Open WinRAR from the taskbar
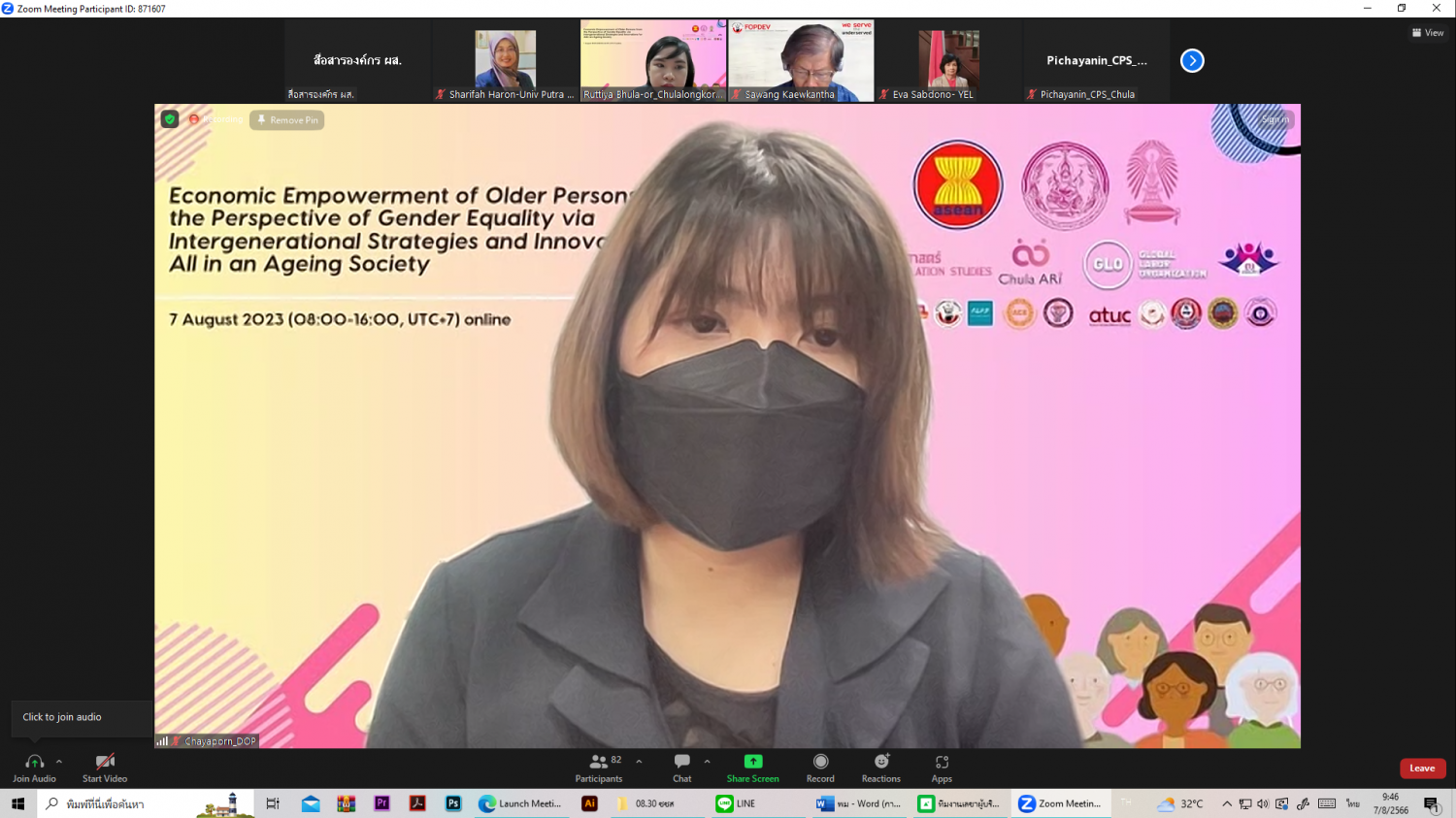The image size is (1456, 818). point(347,803)
